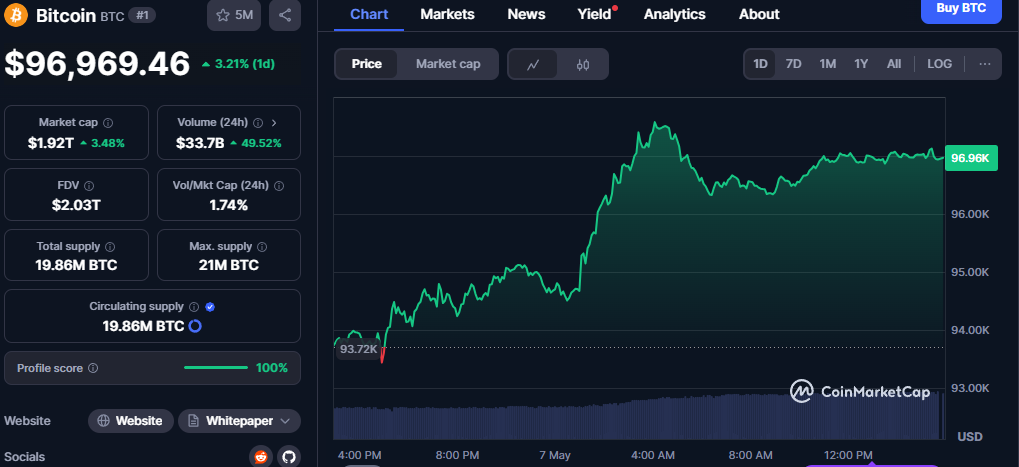The image size is (1019, 467).
Task: Click the 1.74% Vol/Mkt Cap value
Action: 228,205
